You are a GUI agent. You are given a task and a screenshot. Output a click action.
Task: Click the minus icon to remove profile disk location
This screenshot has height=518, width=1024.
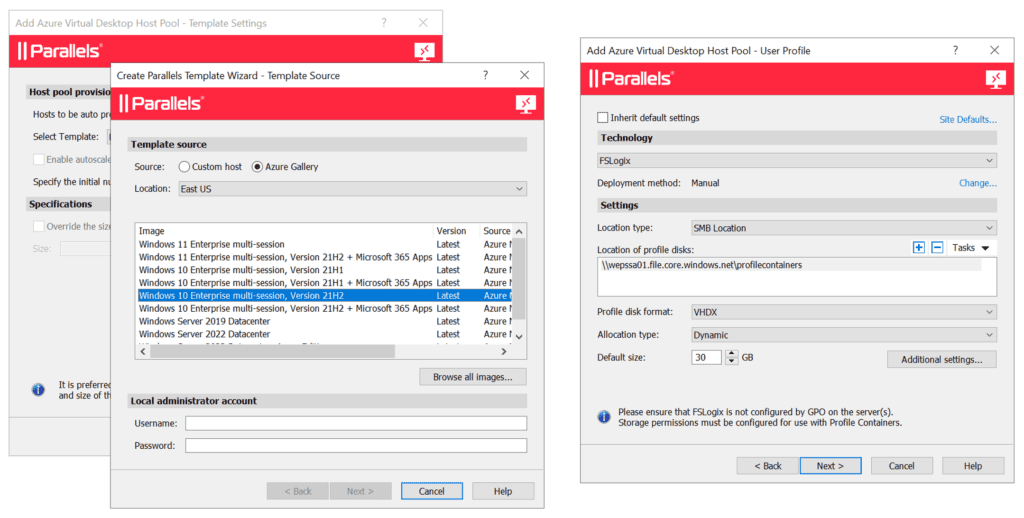point(937,247)
